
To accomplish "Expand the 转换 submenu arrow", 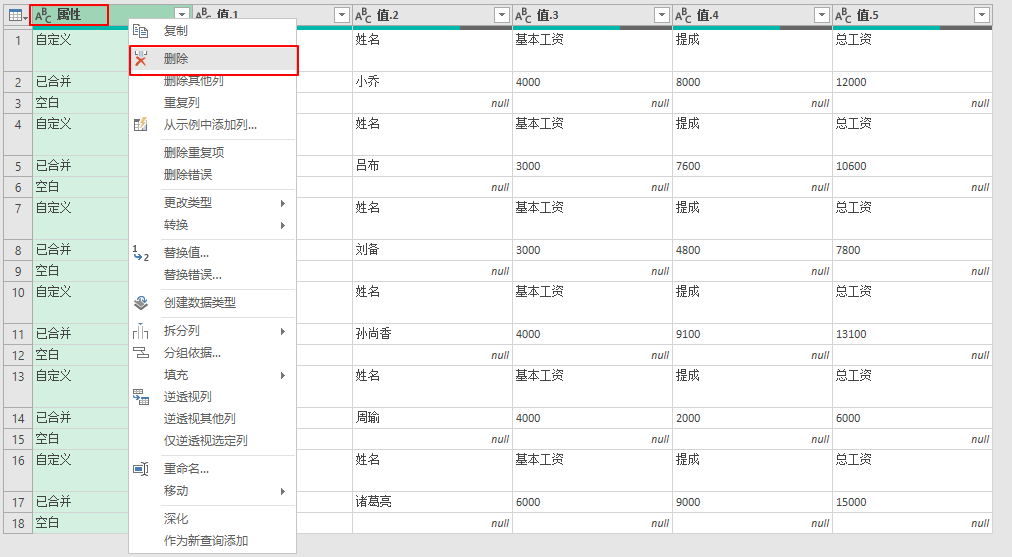I will point(283,225).
